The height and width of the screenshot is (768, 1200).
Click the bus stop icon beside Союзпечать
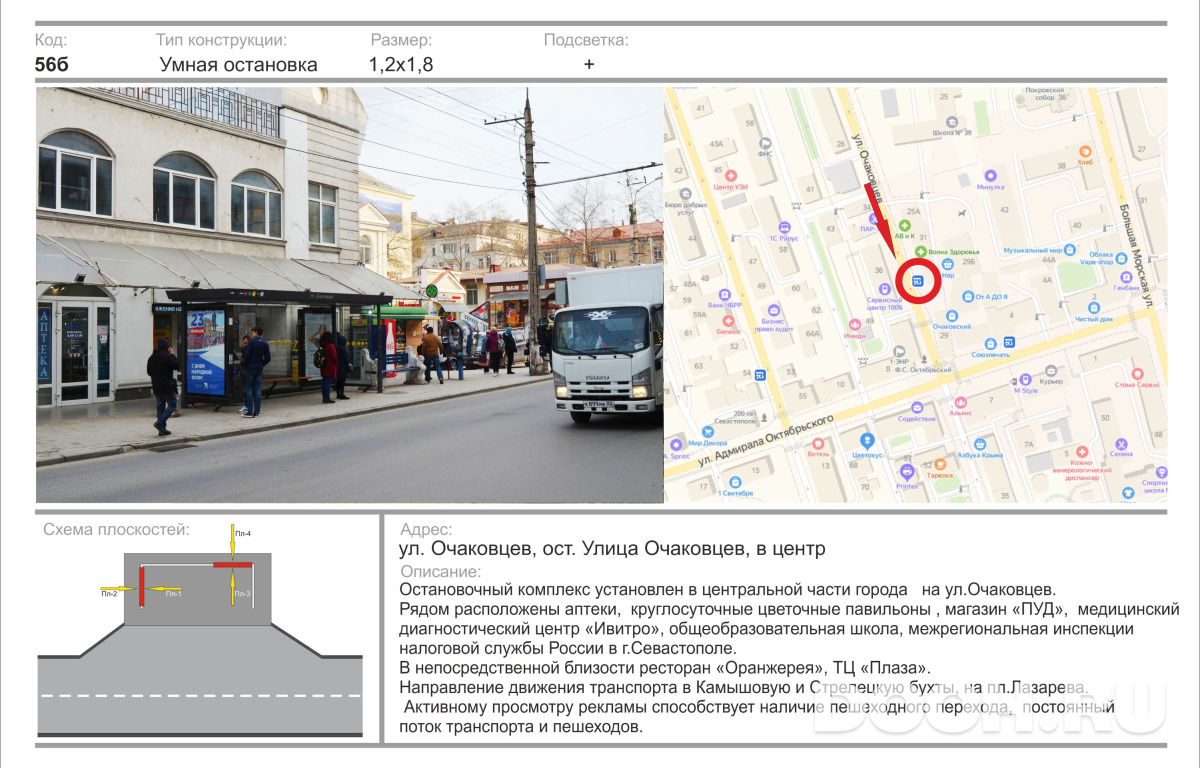(1009, 342)
